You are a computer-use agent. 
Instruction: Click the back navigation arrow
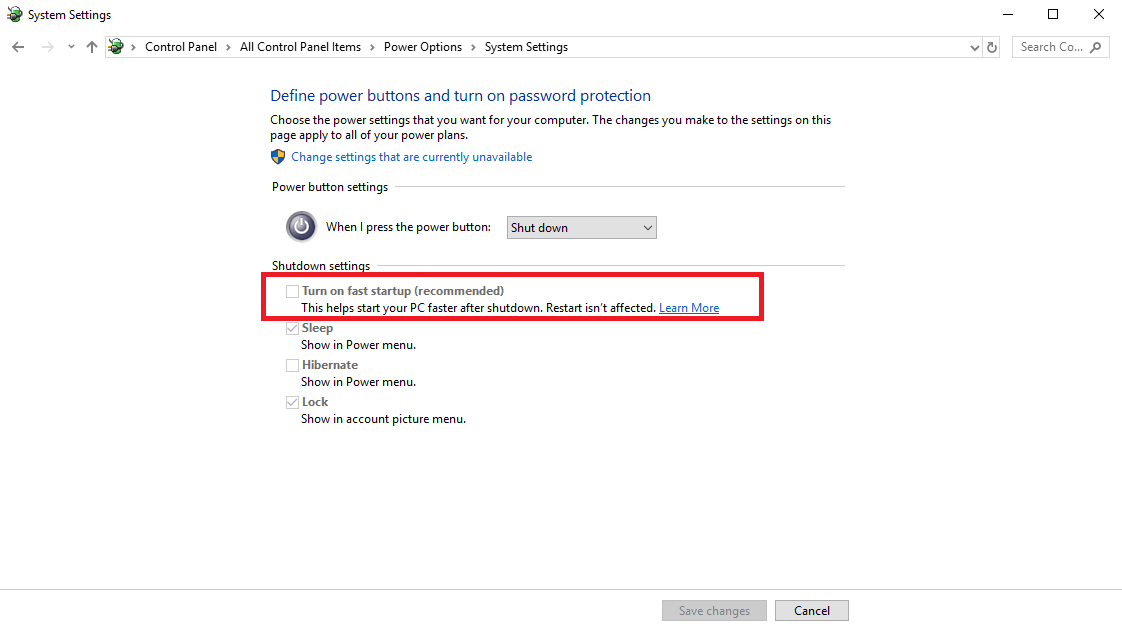coord(17,46)
